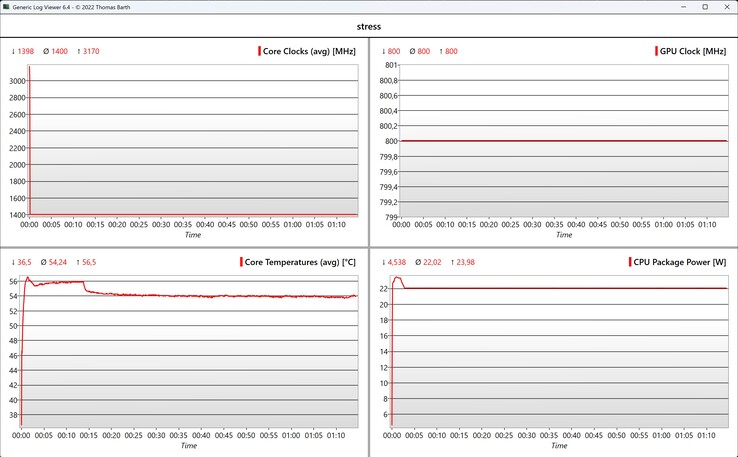Click the 'Time' axis label under Core Temperatures chart
Image resolution: width=738 pixels, height=457 pixels.
pyautogui.click(x=189, y=446)
